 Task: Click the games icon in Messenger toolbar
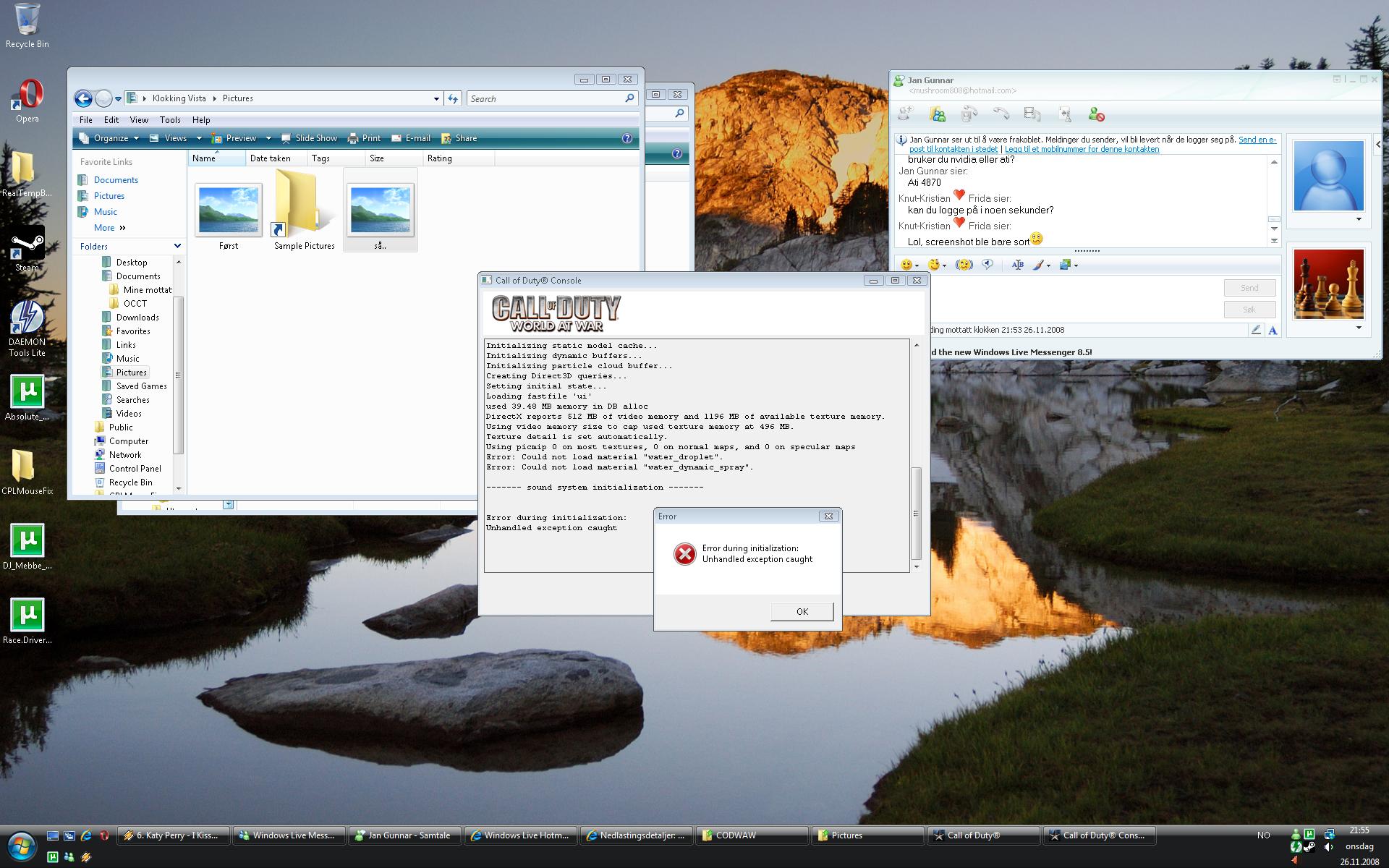click(1064, 114)
